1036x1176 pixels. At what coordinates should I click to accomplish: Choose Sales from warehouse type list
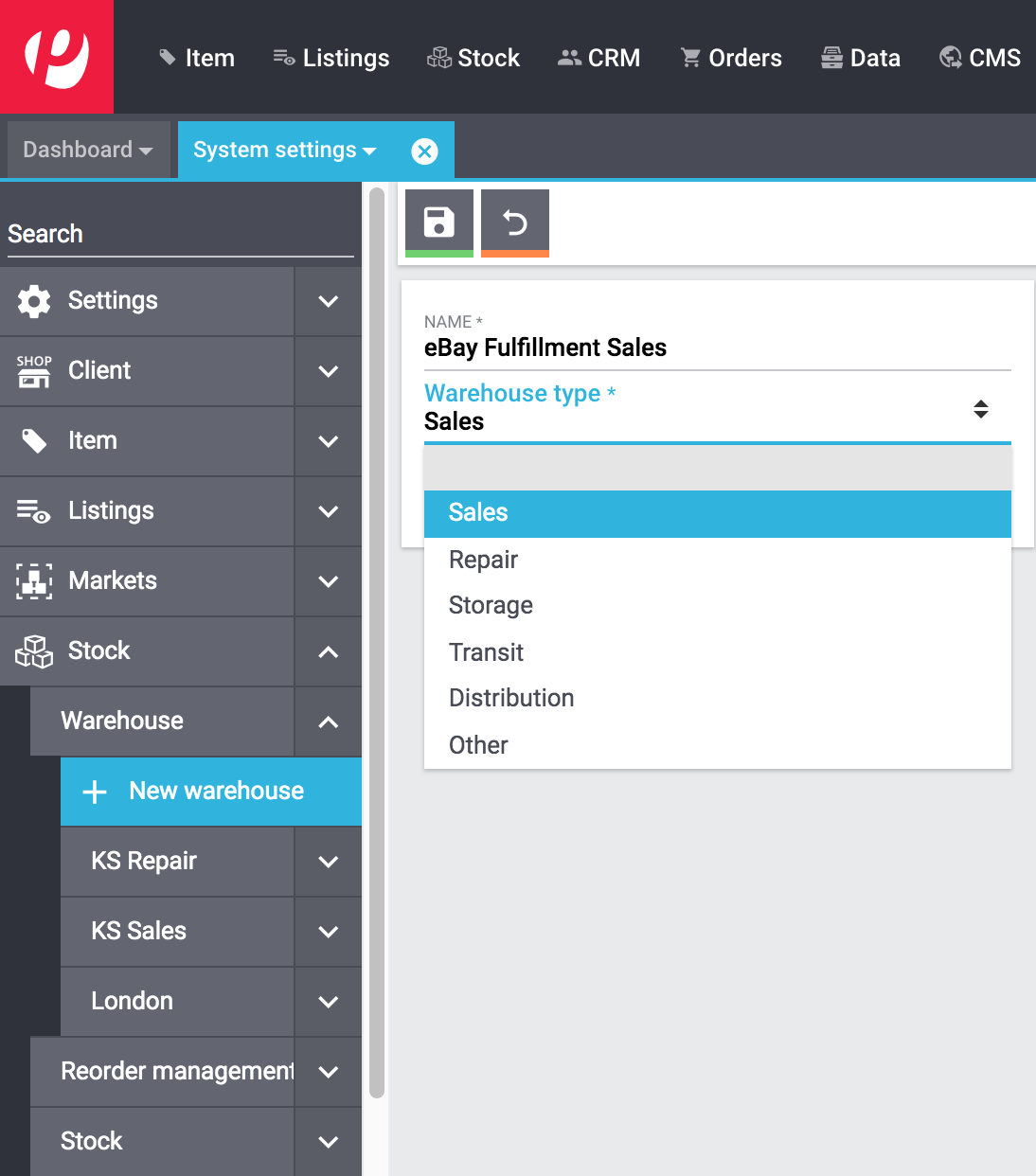pyautogui.click(x=718, y=513)
